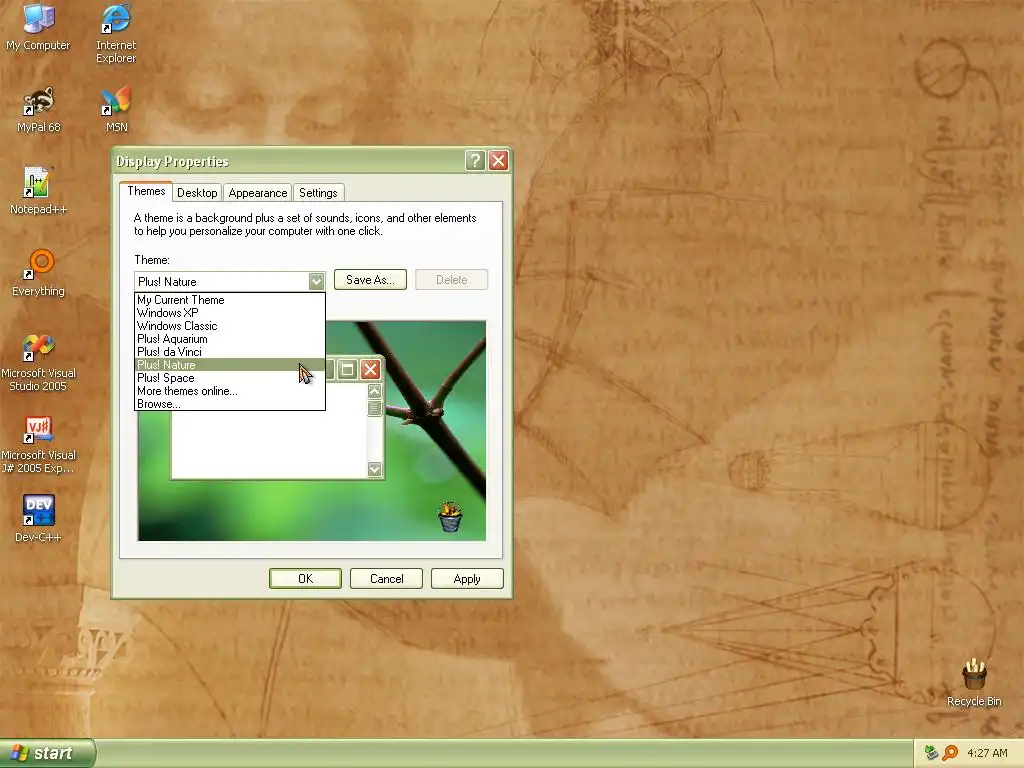Click the preview scrollbar up arrow

tap(375, 391)
